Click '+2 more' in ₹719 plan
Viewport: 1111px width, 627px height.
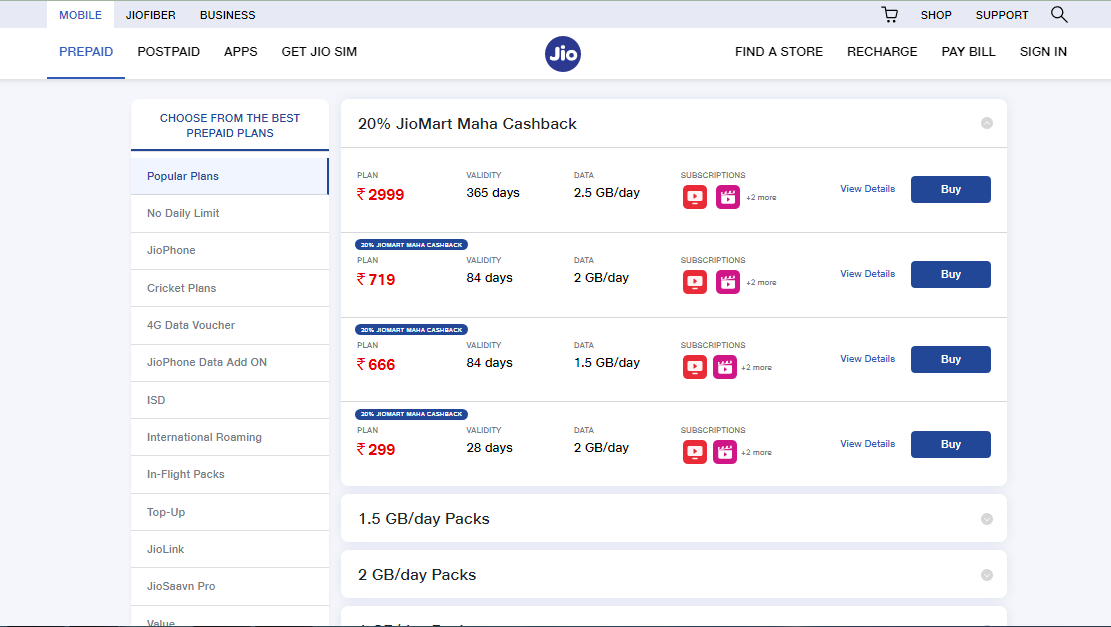(761, 283)
